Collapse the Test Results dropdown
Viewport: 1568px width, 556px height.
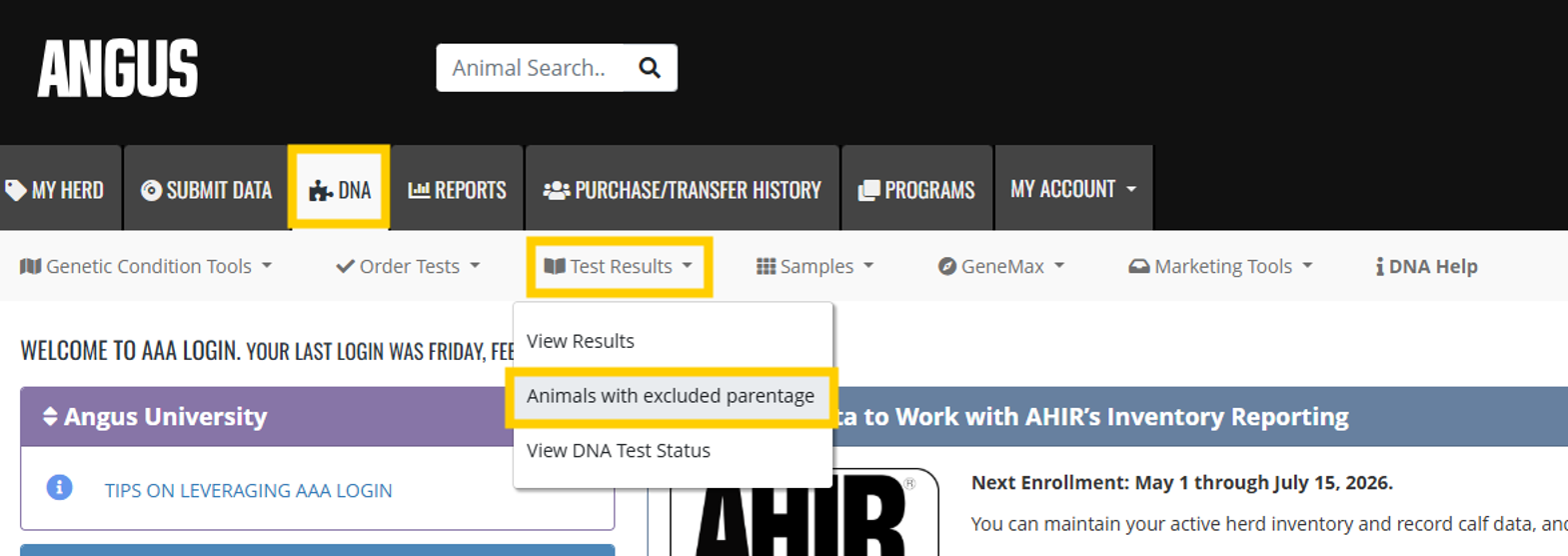(x=619, y=267)
